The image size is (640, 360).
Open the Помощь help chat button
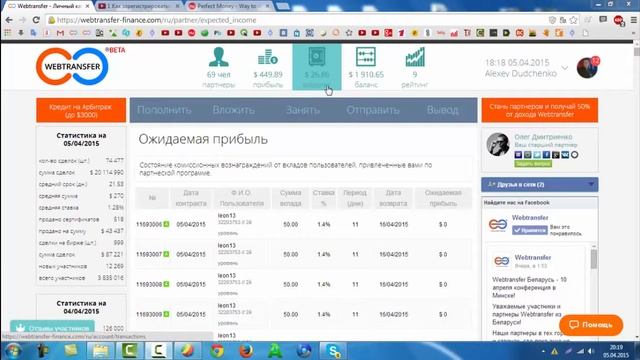[591, 325]
